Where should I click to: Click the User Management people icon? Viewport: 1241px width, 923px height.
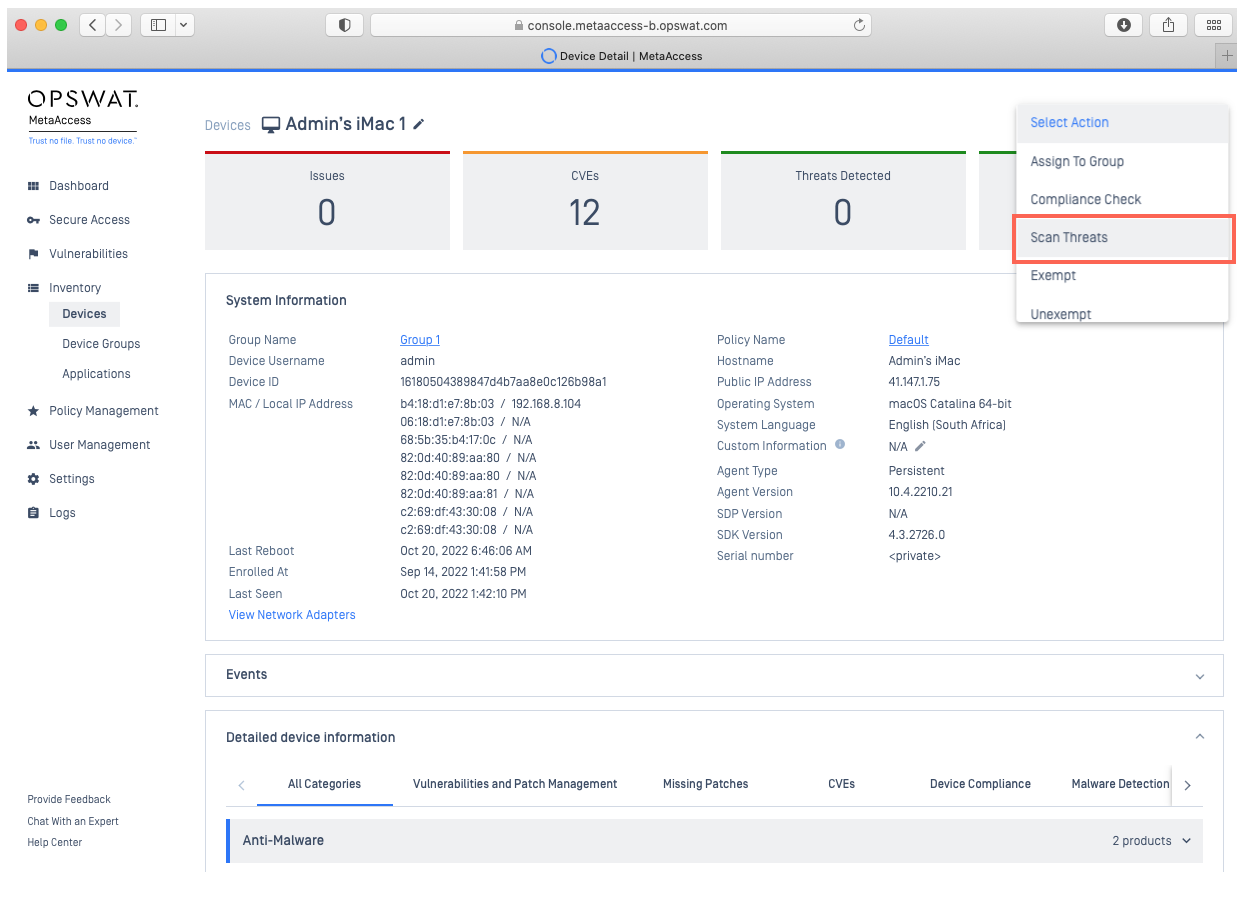point(33,445)
